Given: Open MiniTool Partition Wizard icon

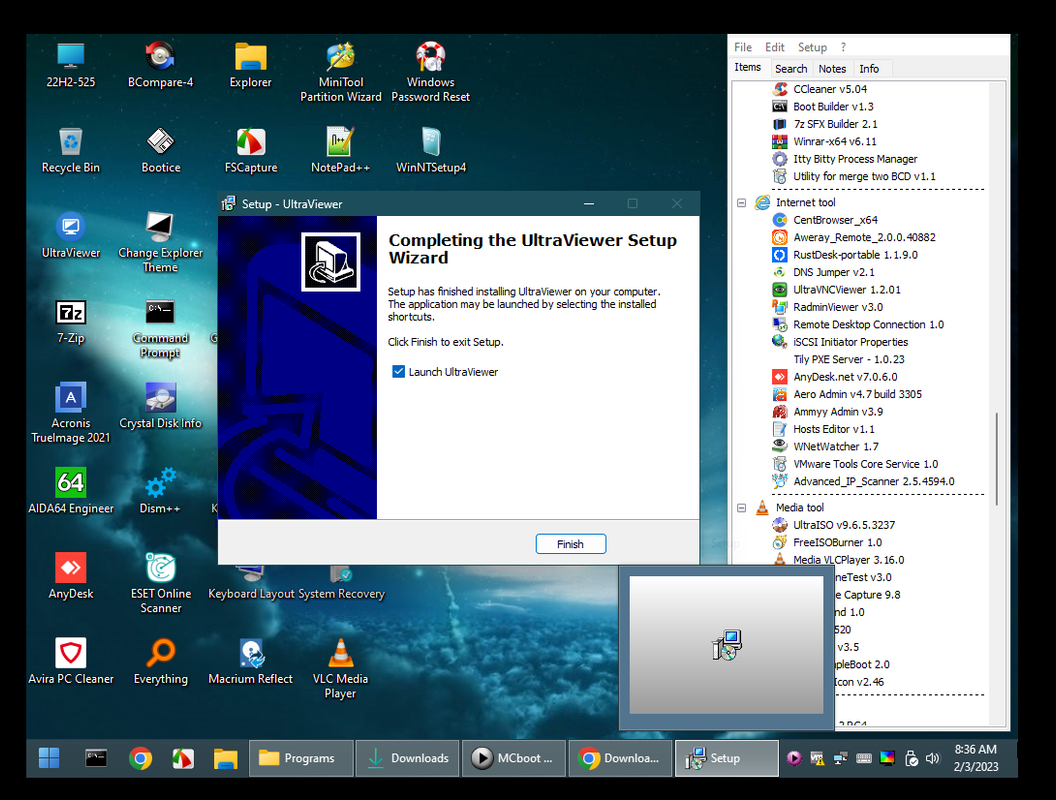Looking at the screenshot, I should click(x=341, y=72).
